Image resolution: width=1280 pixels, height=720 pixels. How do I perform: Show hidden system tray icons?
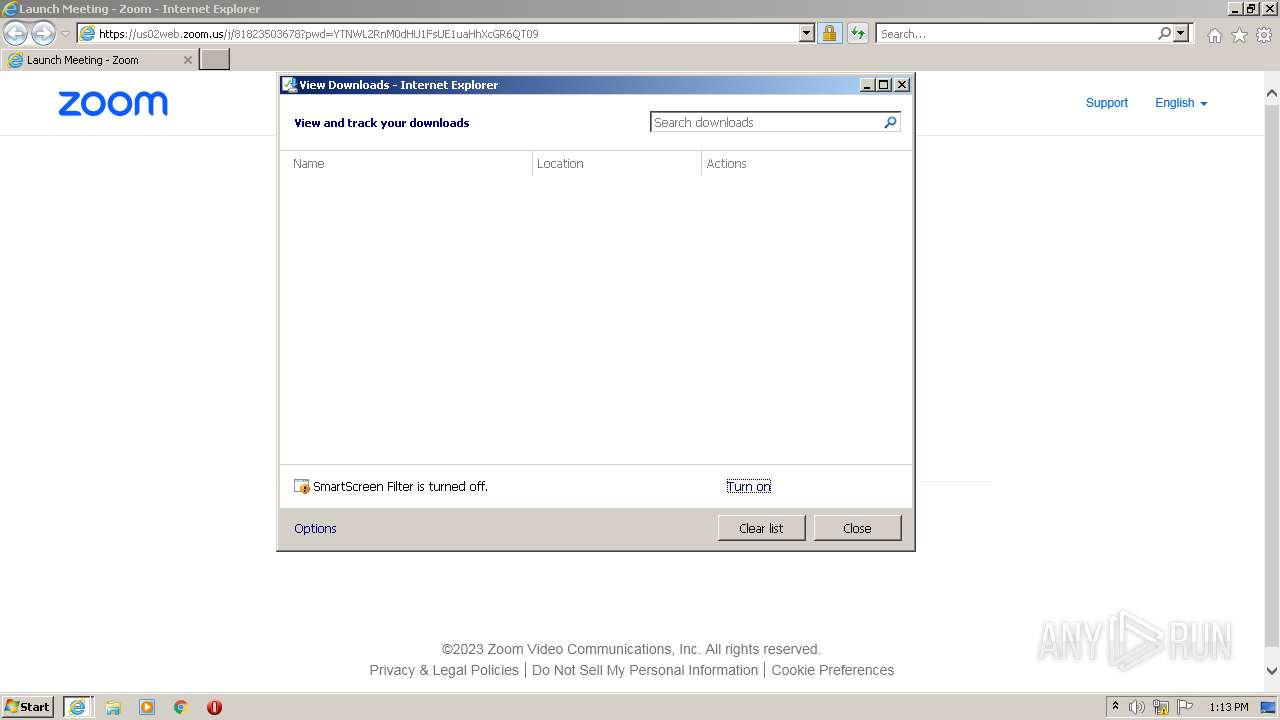point(1115,707)
